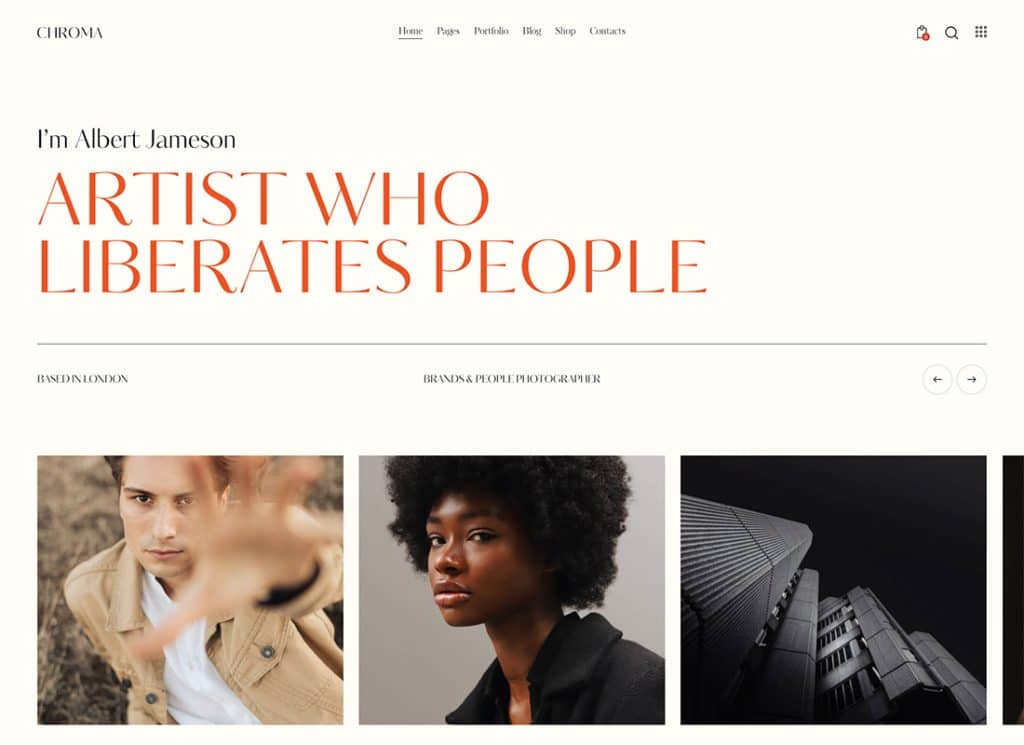1024x745 pixels.
Task: Open the woman with afro portrait
Action: pyautogui.click(x=512, y=590)
